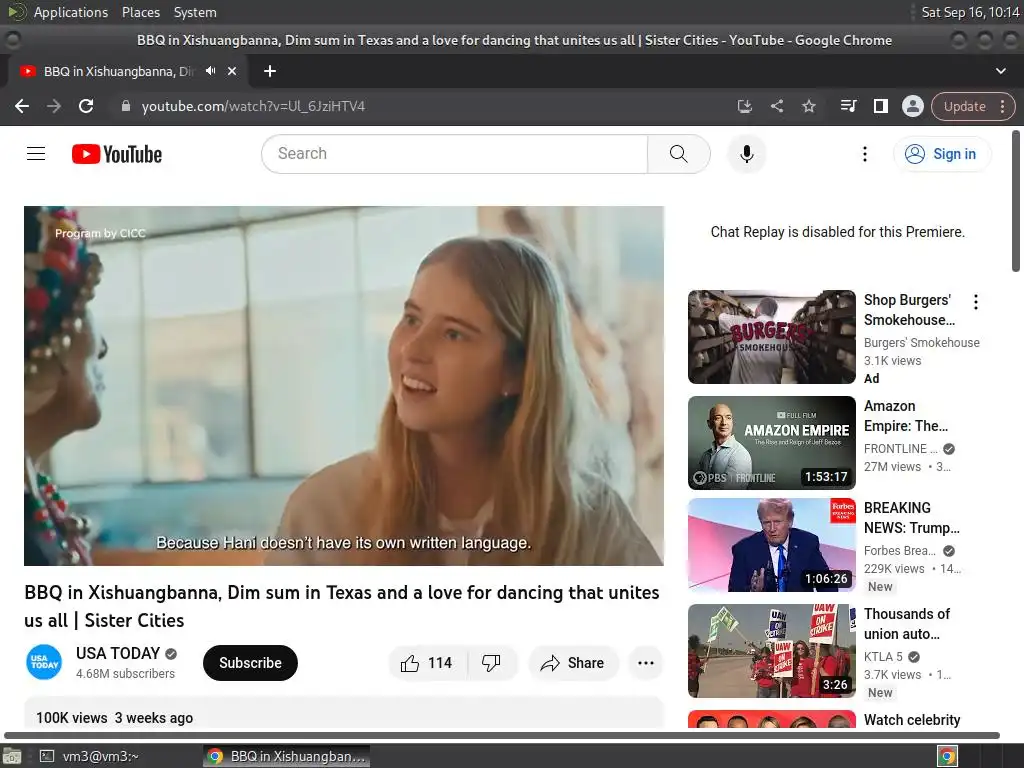1024x768 pixels.
Task: Dislike the video with thumbs down
Action: point(491,663)
